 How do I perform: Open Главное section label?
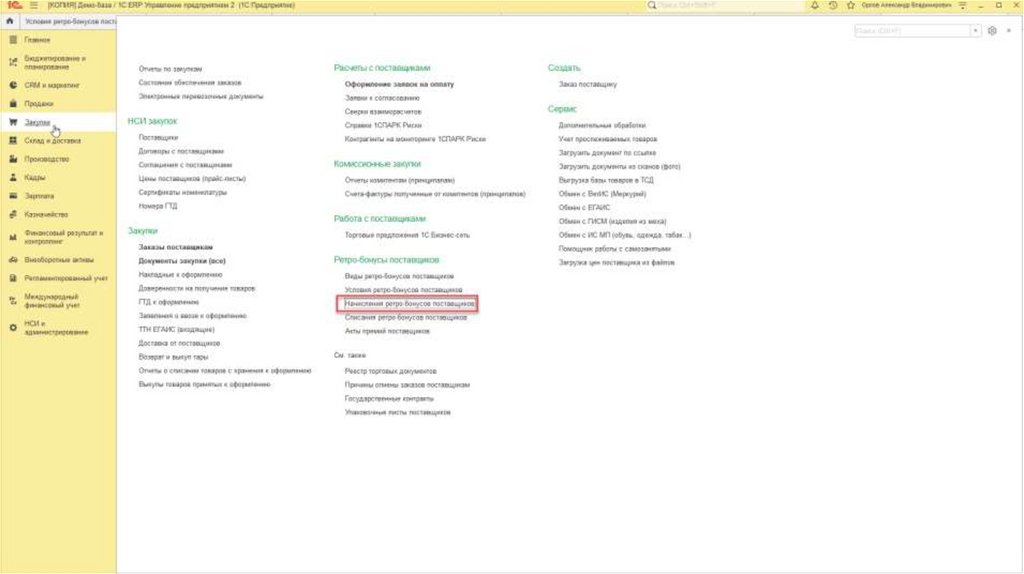click(x=37, y=40)
